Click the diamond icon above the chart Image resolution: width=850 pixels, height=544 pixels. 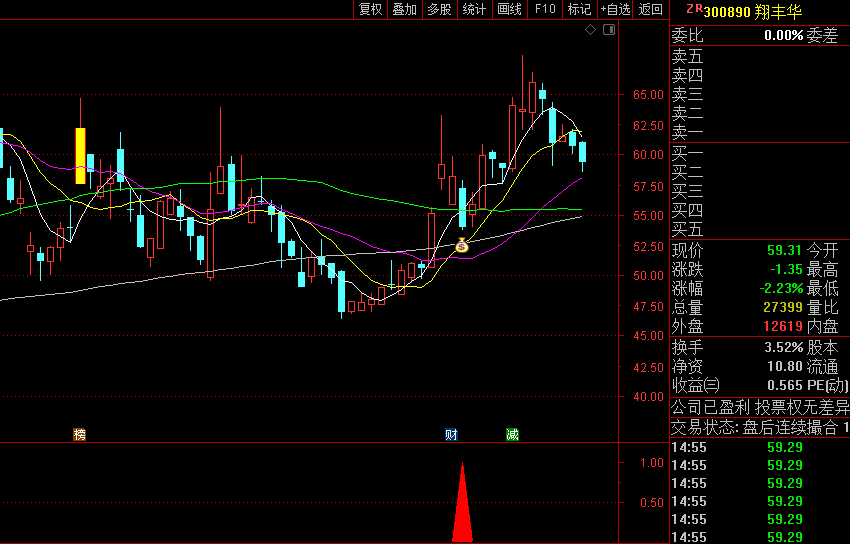click(591, 31)
